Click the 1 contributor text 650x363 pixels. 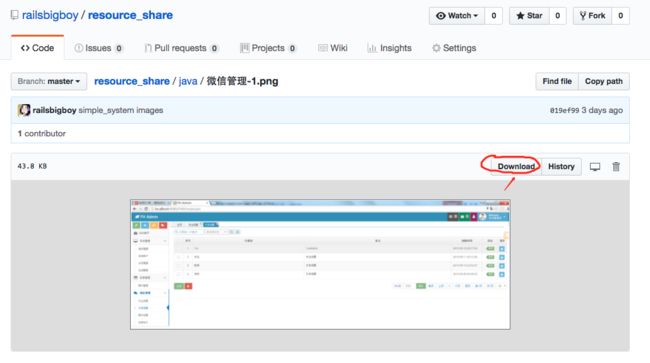tap(41, 133)
